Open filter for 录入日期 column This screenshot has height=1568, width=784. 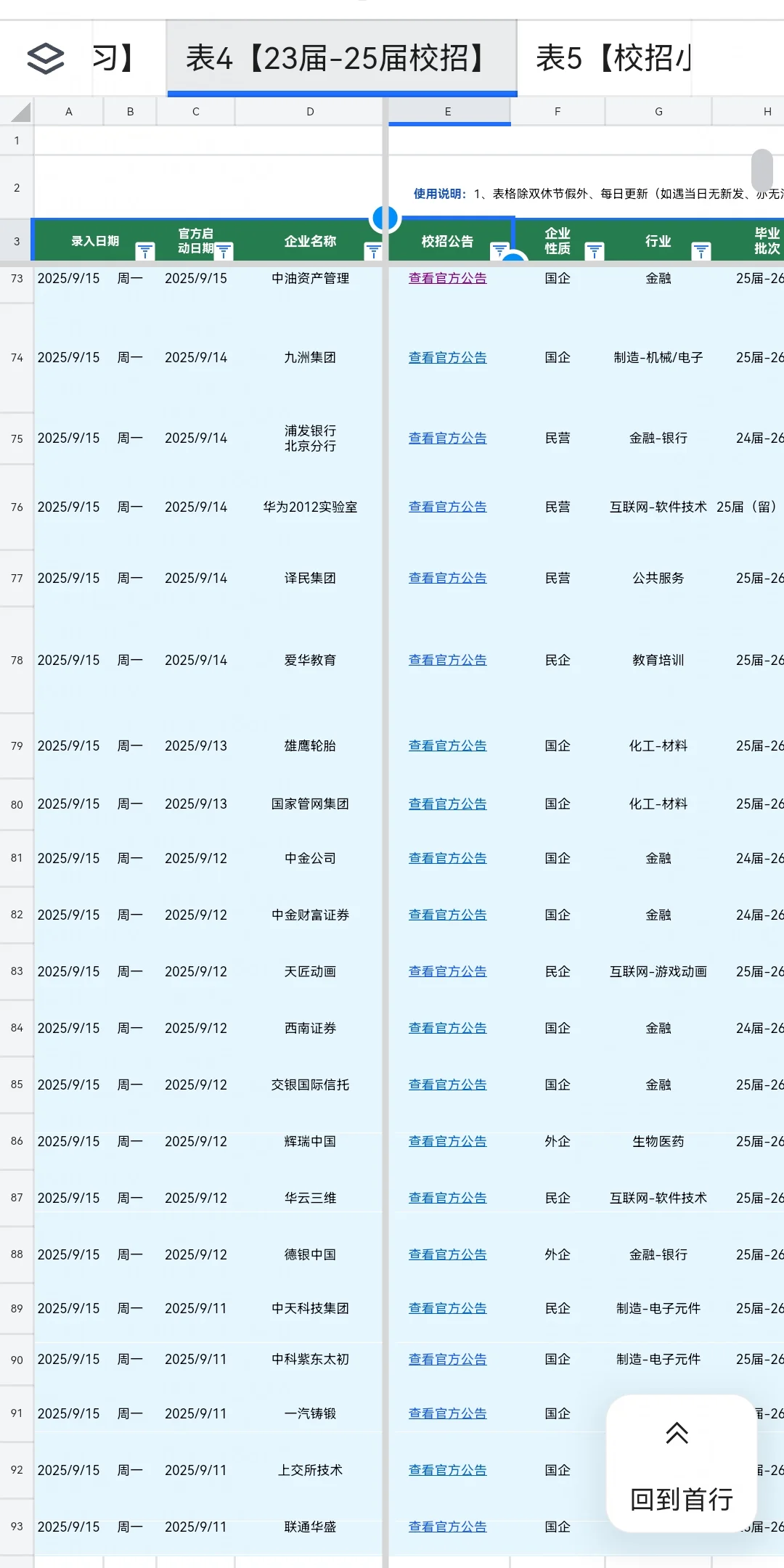pos(145,251)
